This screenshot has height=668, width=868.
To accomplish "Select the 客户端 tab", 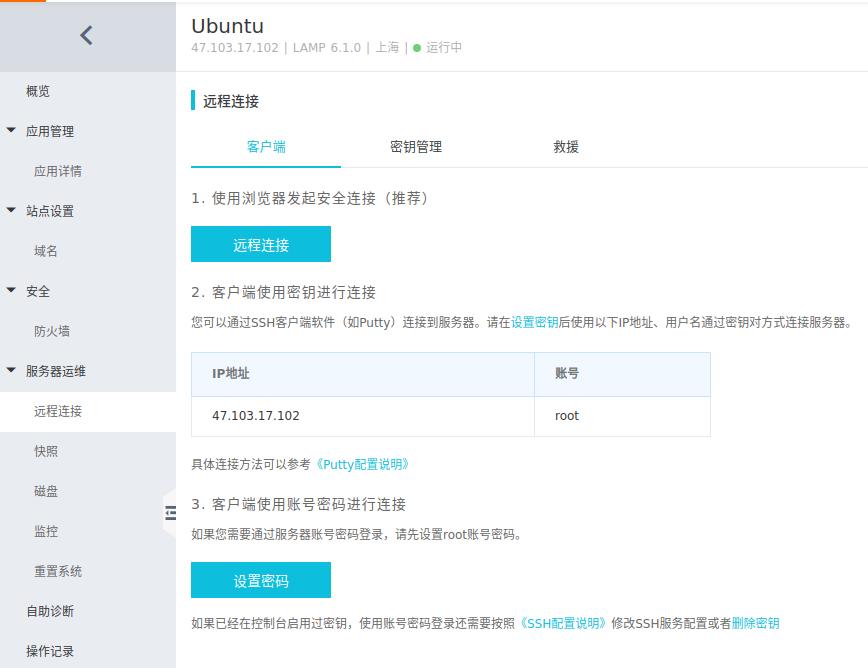I will coord(266,147).
